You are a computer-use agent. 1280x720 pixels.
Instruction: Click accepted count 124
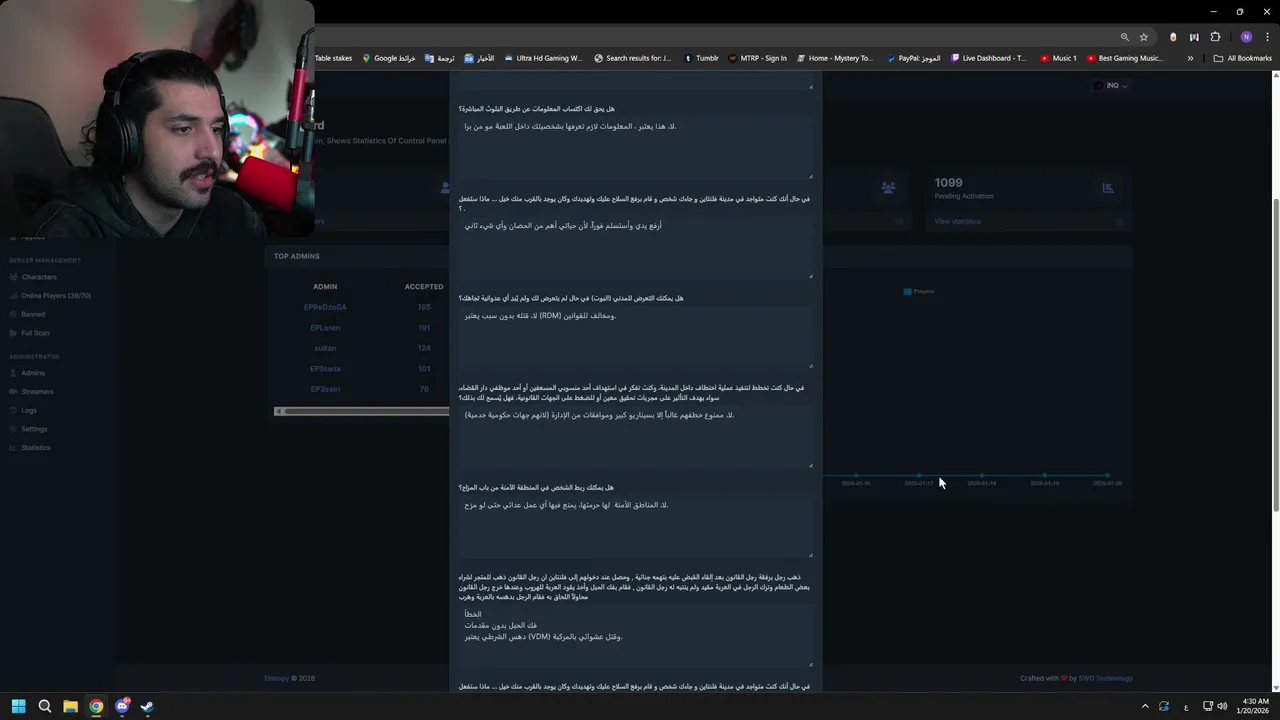pos(424,348)
